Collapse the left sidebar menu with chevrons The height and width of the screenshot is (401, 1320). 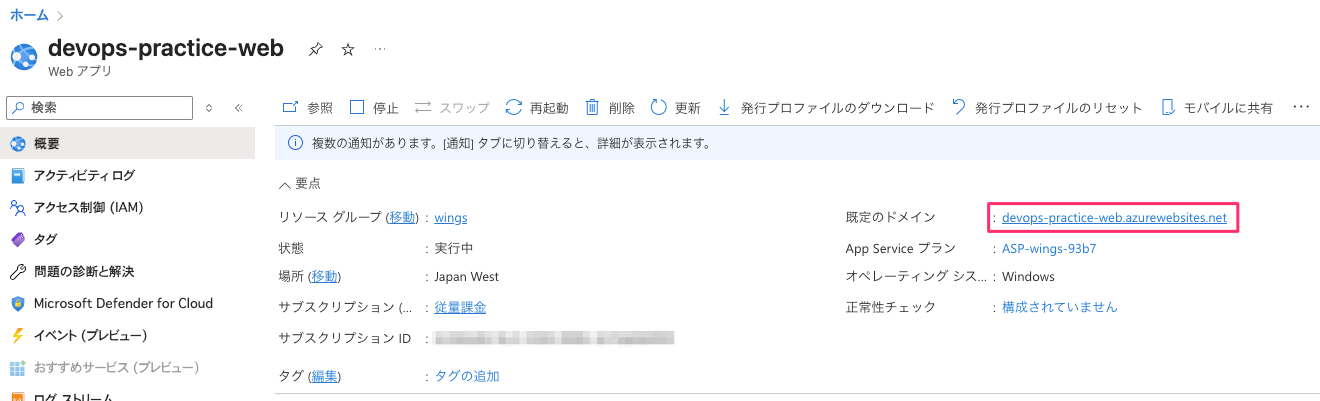[239, 107]
